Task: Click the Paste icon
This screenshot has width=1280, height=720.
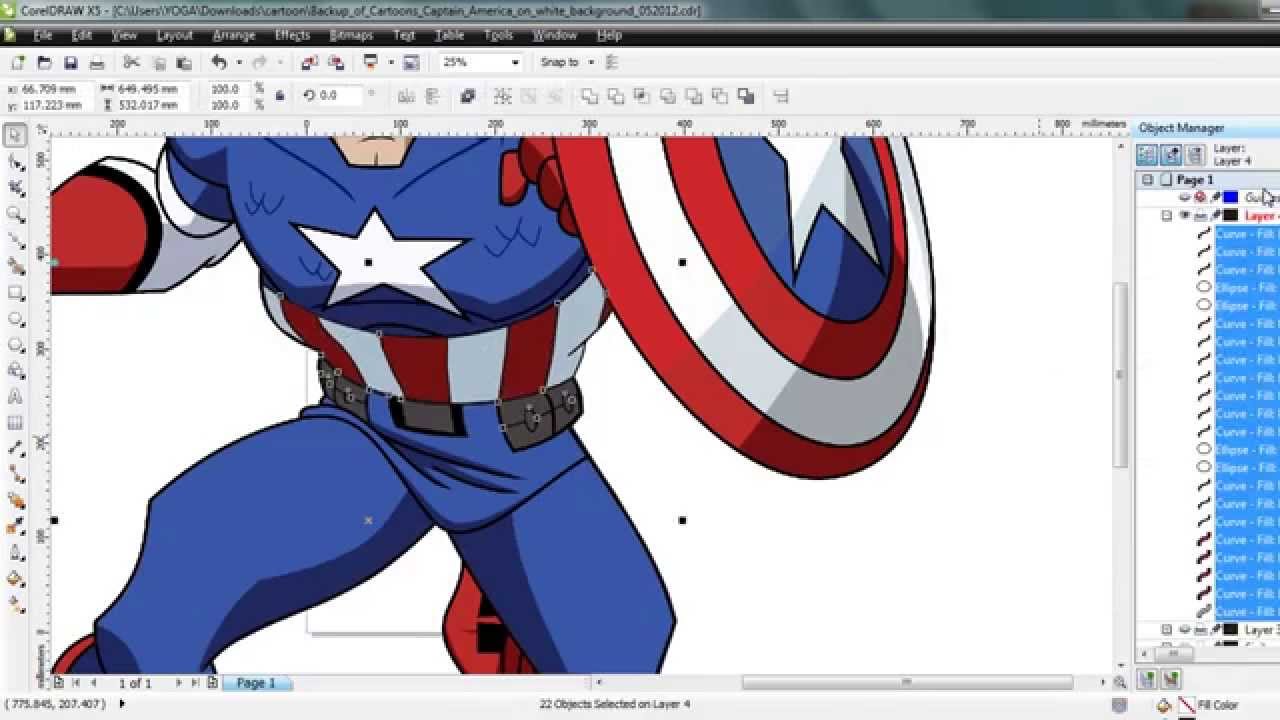Action: (x=183, y=62)
